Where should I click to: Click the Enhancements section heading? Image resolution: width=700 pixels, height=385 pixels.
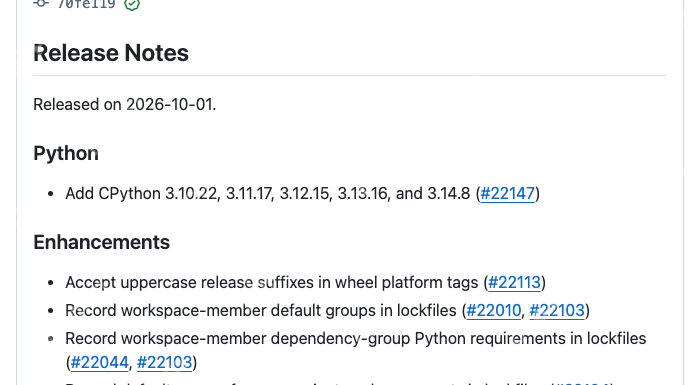click(x=101, y=242)
